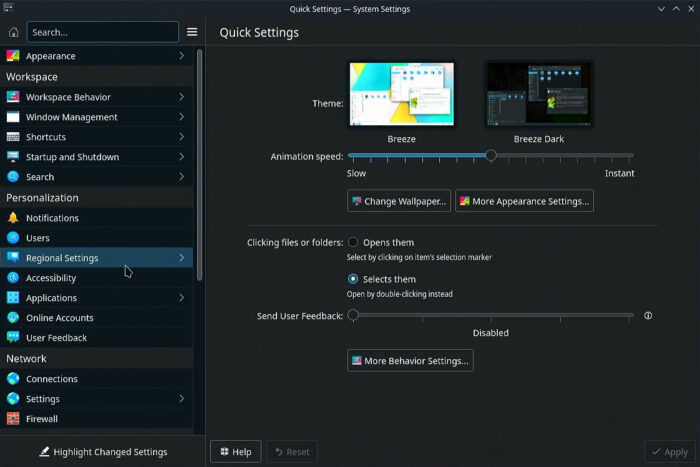This screenshot has height=467, width=700.
Task: Click the 'Slow' animation speed label
Action: pyautogui.click(x=356, y=173)
